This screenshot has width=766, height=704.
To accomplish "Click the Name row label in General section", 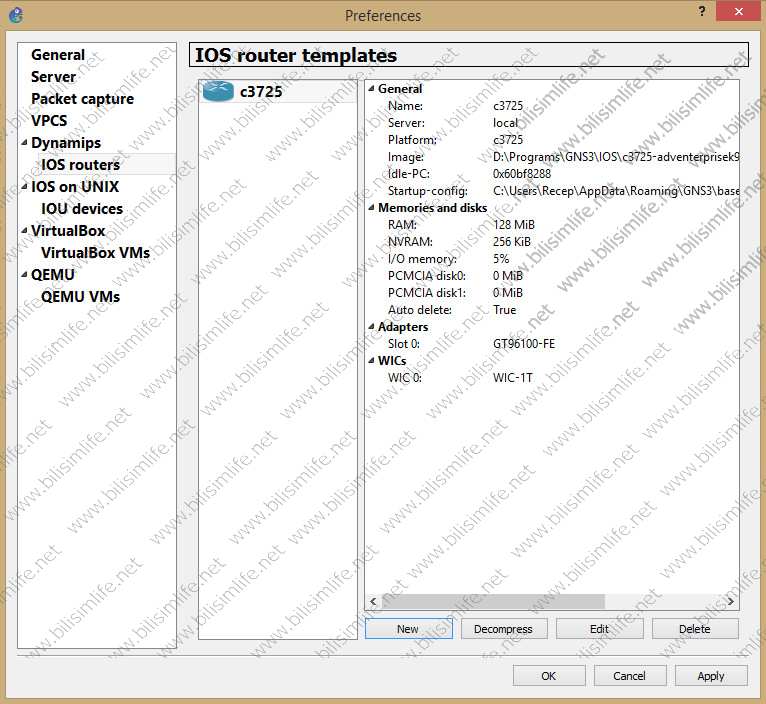I will [405, 106].
